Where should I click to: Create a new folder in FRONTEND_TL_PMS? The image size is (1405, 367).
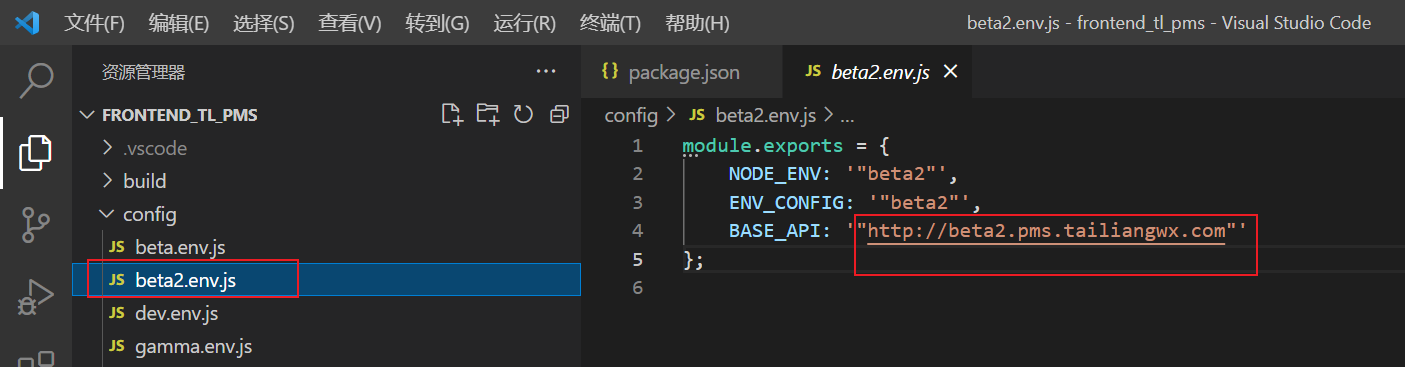488,114
